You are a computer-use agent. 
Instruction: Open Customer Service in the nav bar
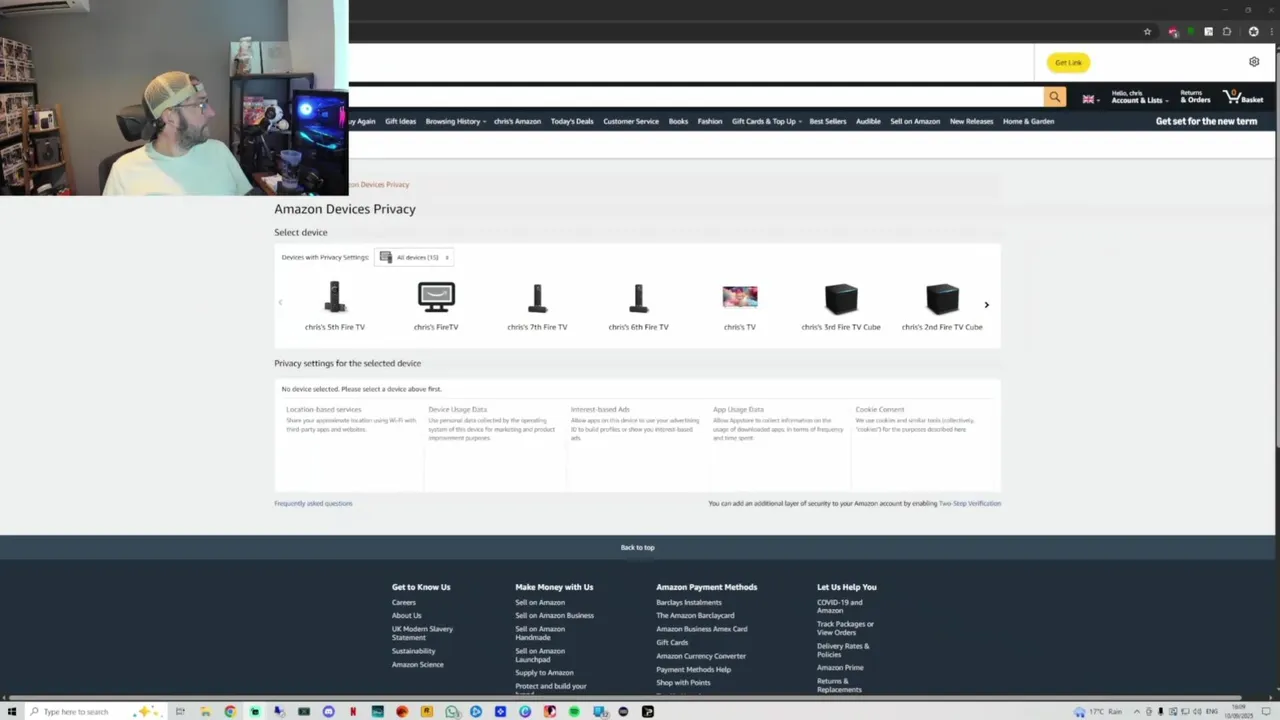631,122
